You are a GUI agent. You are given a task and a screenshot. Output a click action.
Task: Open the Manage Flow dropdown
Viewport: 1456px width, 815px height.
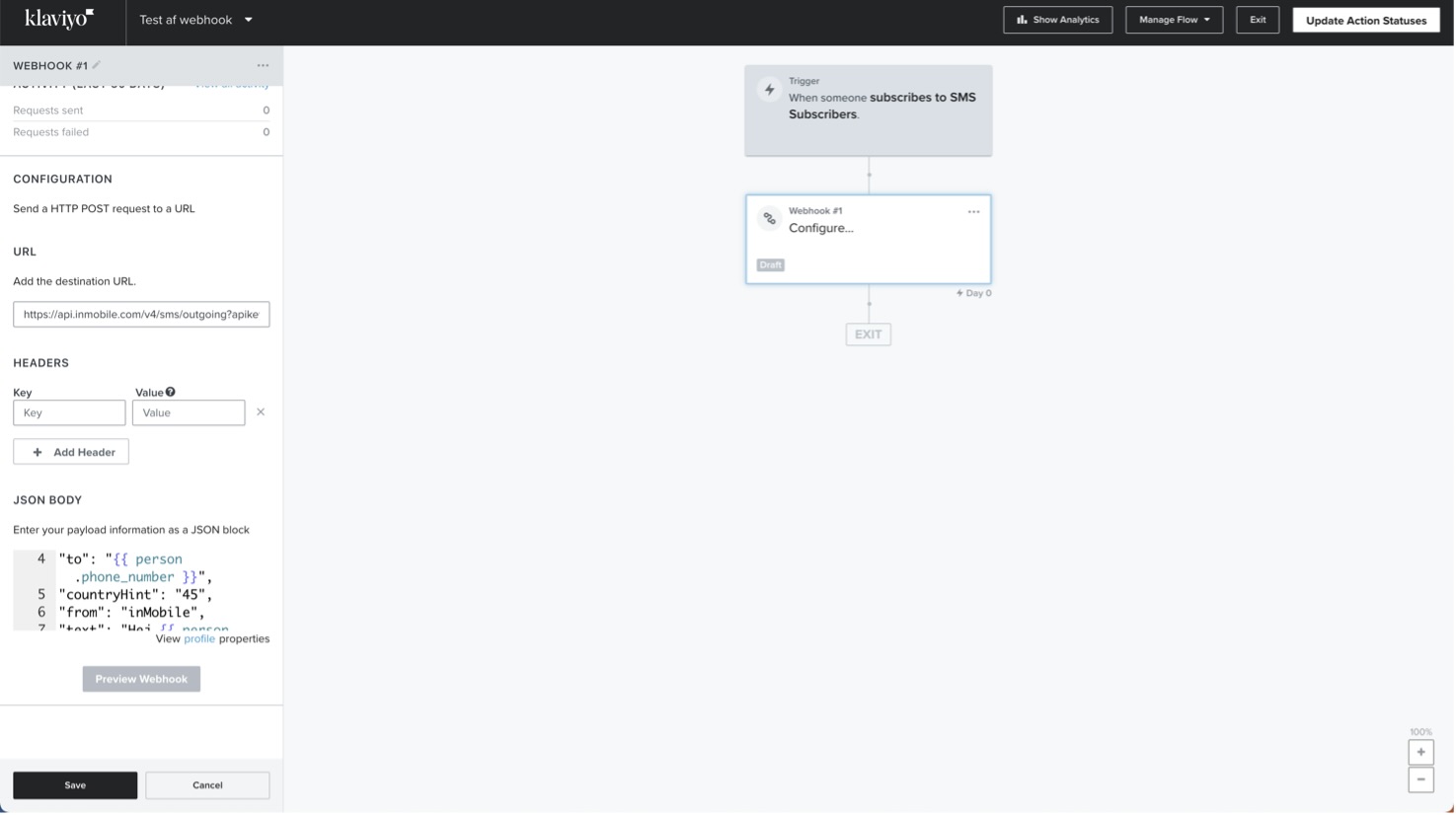point(1175,20)
